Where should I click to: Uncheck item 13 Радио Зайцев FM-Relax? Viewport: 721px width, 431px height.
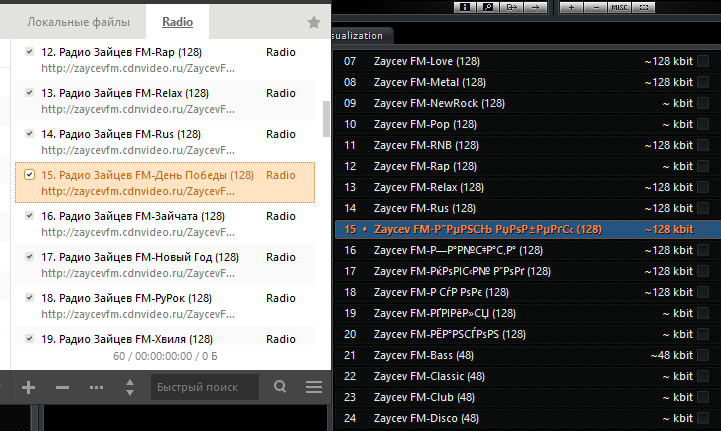[29, 92]
